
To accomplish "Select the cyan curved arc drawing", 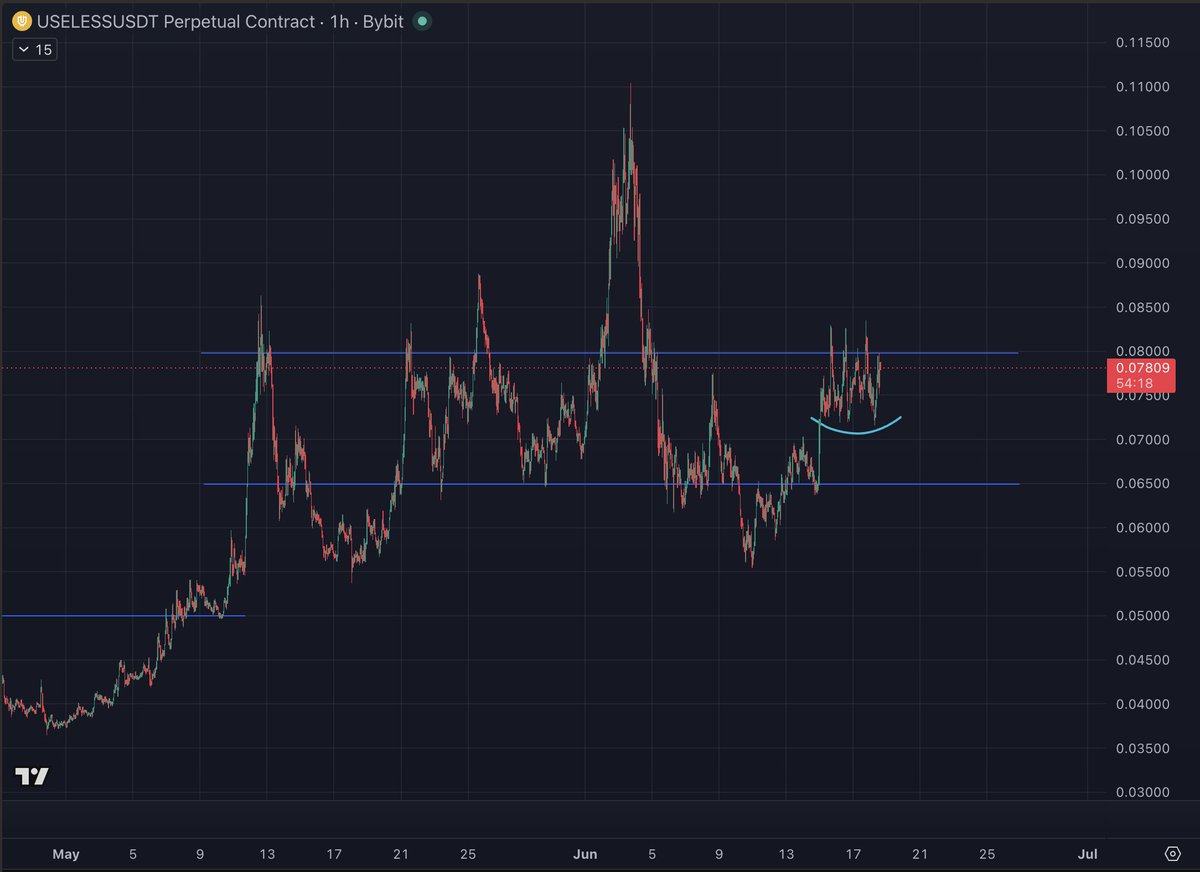I will click(x=856, y=431).
